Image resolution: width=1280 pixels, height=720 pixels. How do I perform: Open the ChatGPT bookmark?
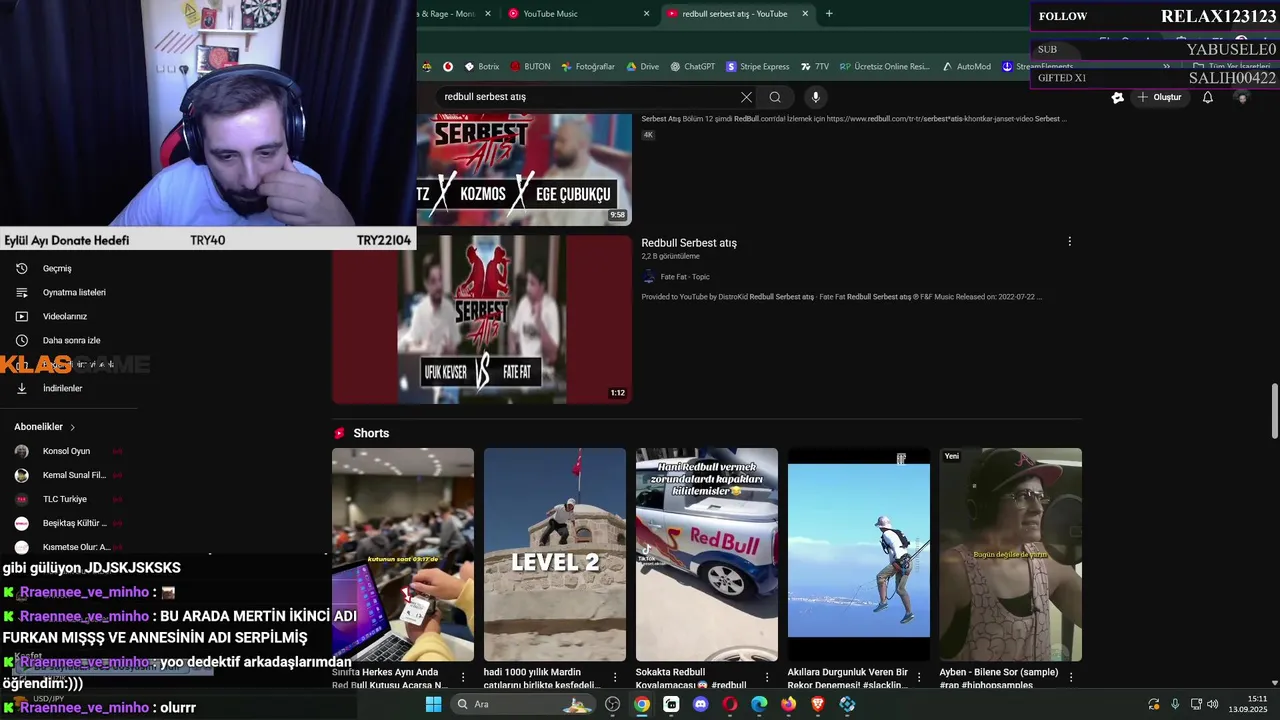tap(693, 67)
